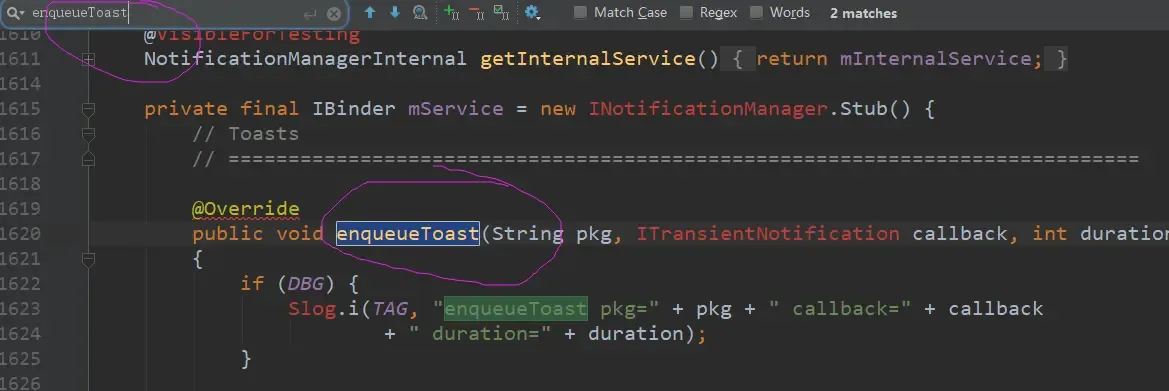Enable the Match Case checkbox
The image size is (1169, 391).
pos(580,13)
